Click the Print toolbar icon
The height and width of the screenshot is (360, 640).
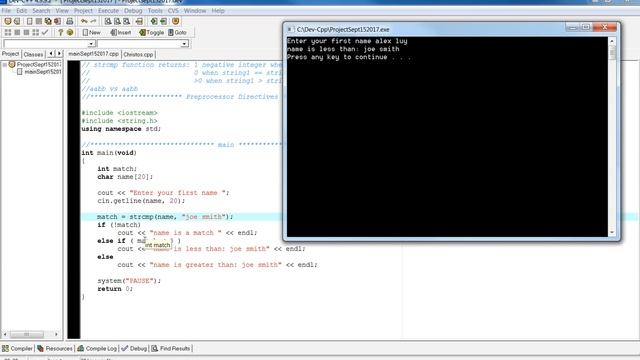point(69,21)
